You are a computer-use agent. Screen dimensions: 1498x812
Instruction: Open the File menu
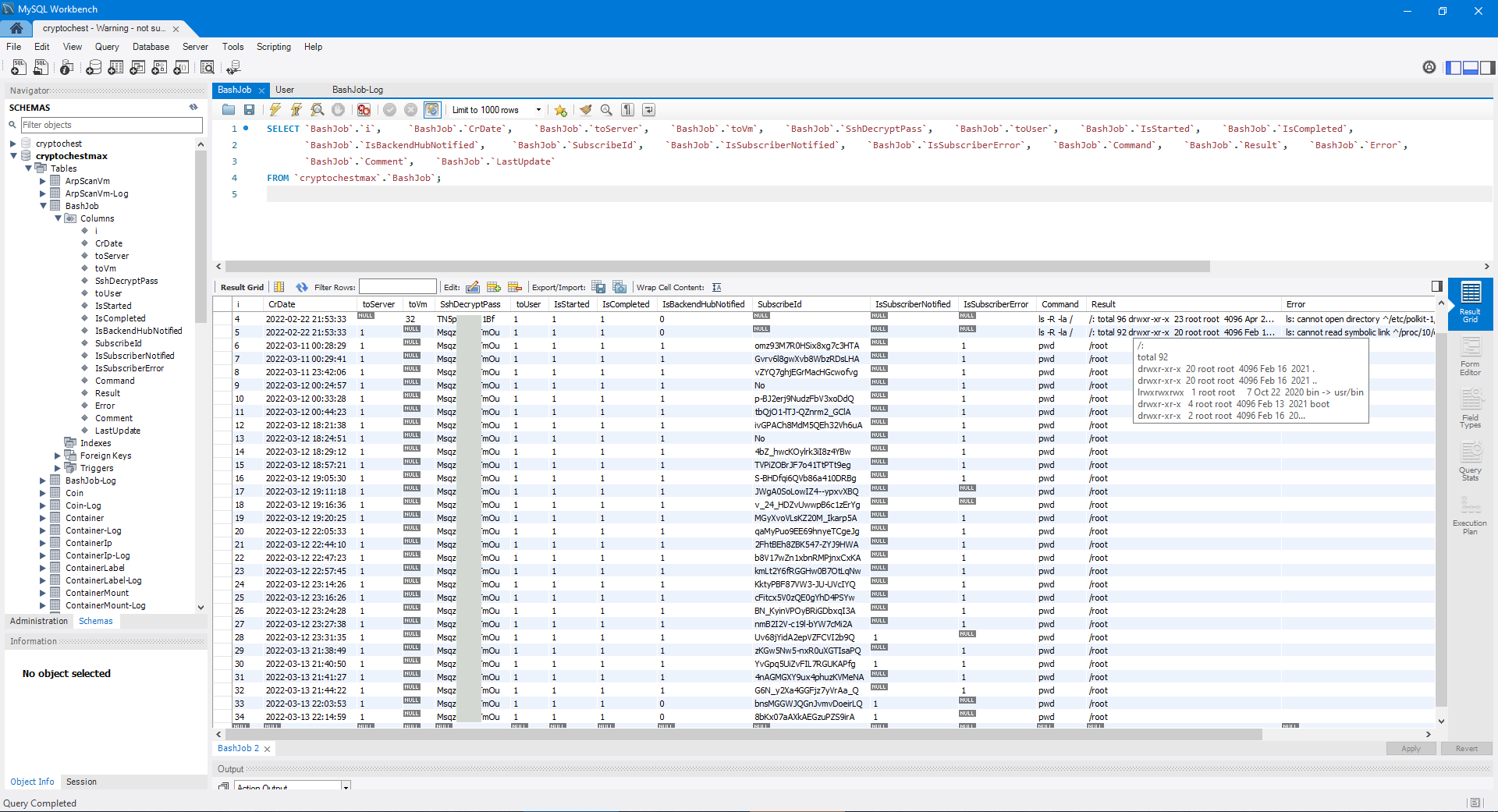coord(14,47)
